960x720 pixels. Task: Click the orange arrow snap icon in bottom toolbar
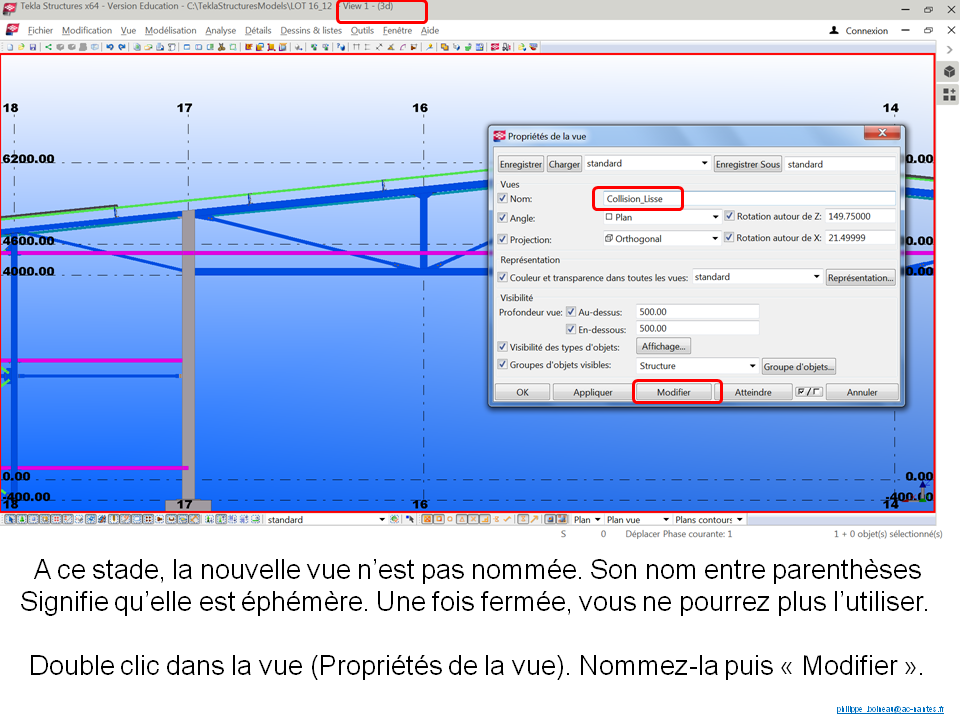(534, 519)
